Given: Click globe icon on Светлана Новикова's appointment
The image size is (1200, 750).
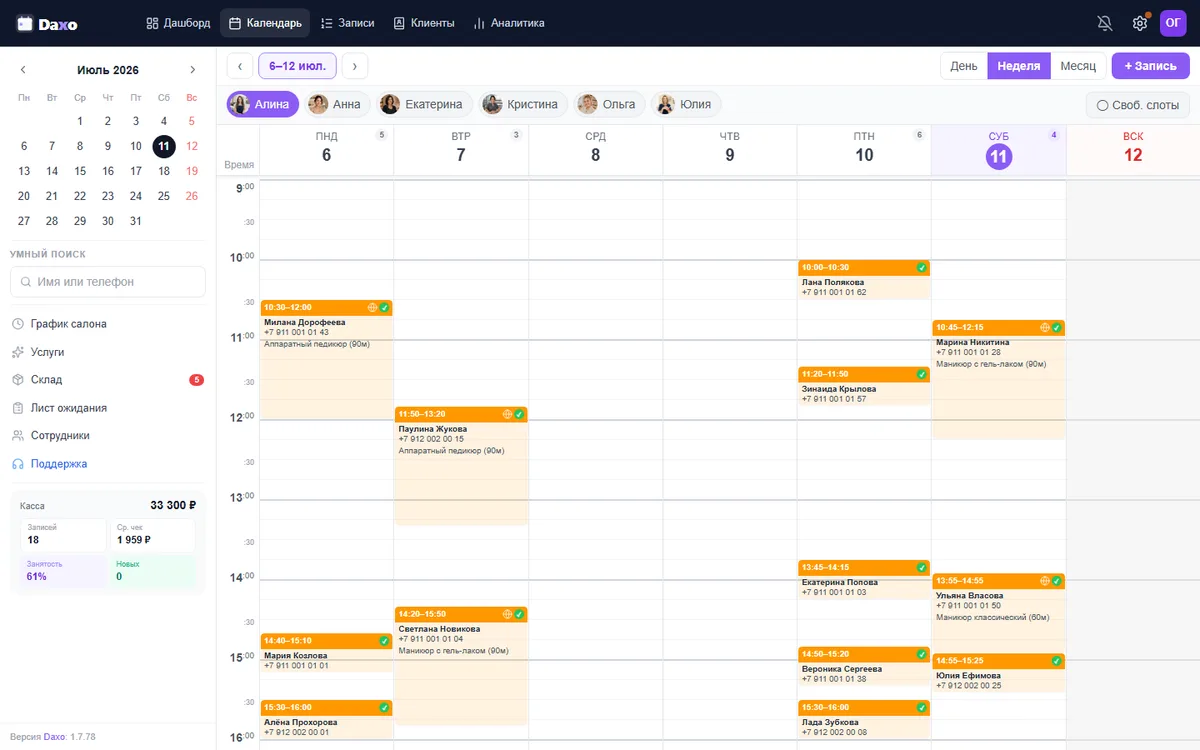Looking at the screenshot, I should click(507, 614).
